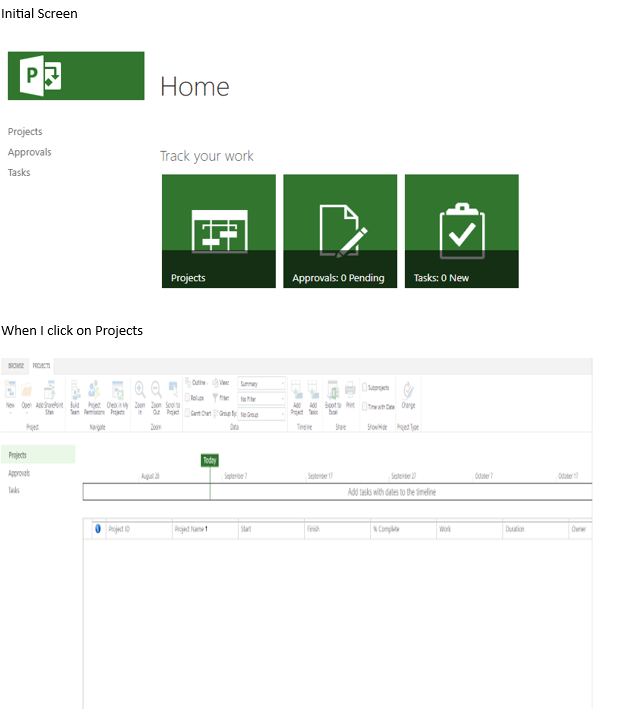This screenshot has width=636, height=728.
Task: Toggle the Rollups checkbox
Action: (x=188, y=398)
